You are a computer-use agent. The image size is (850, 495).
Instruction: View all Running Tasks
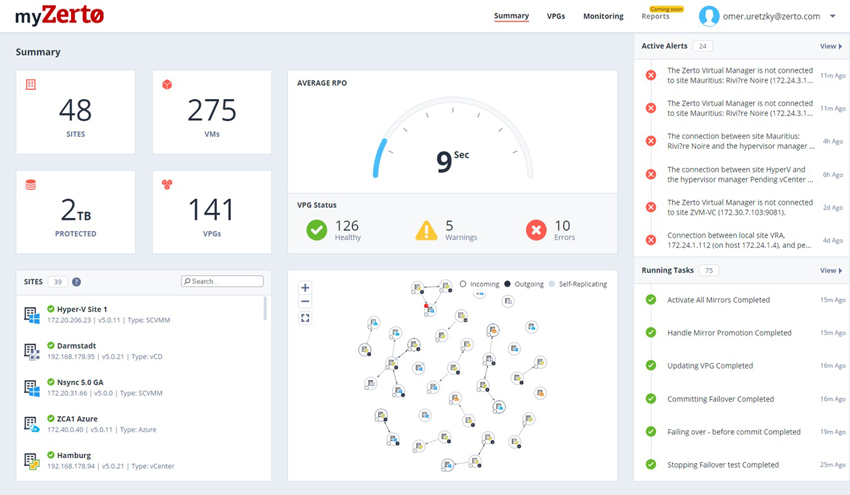[830, 271]
